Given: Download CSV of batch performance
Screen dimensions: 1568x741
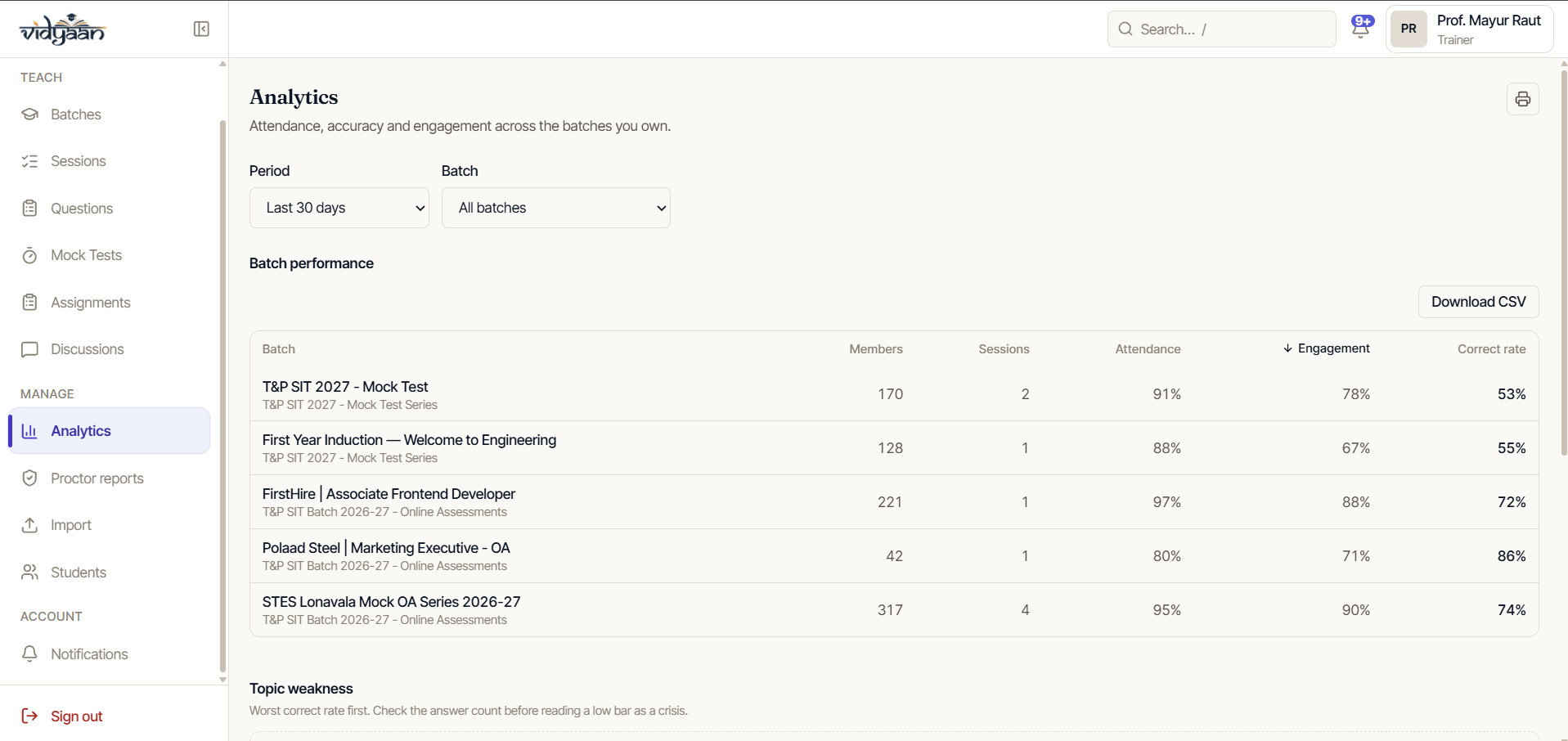Looking at the screenshot, I should tap(1478, 302).
